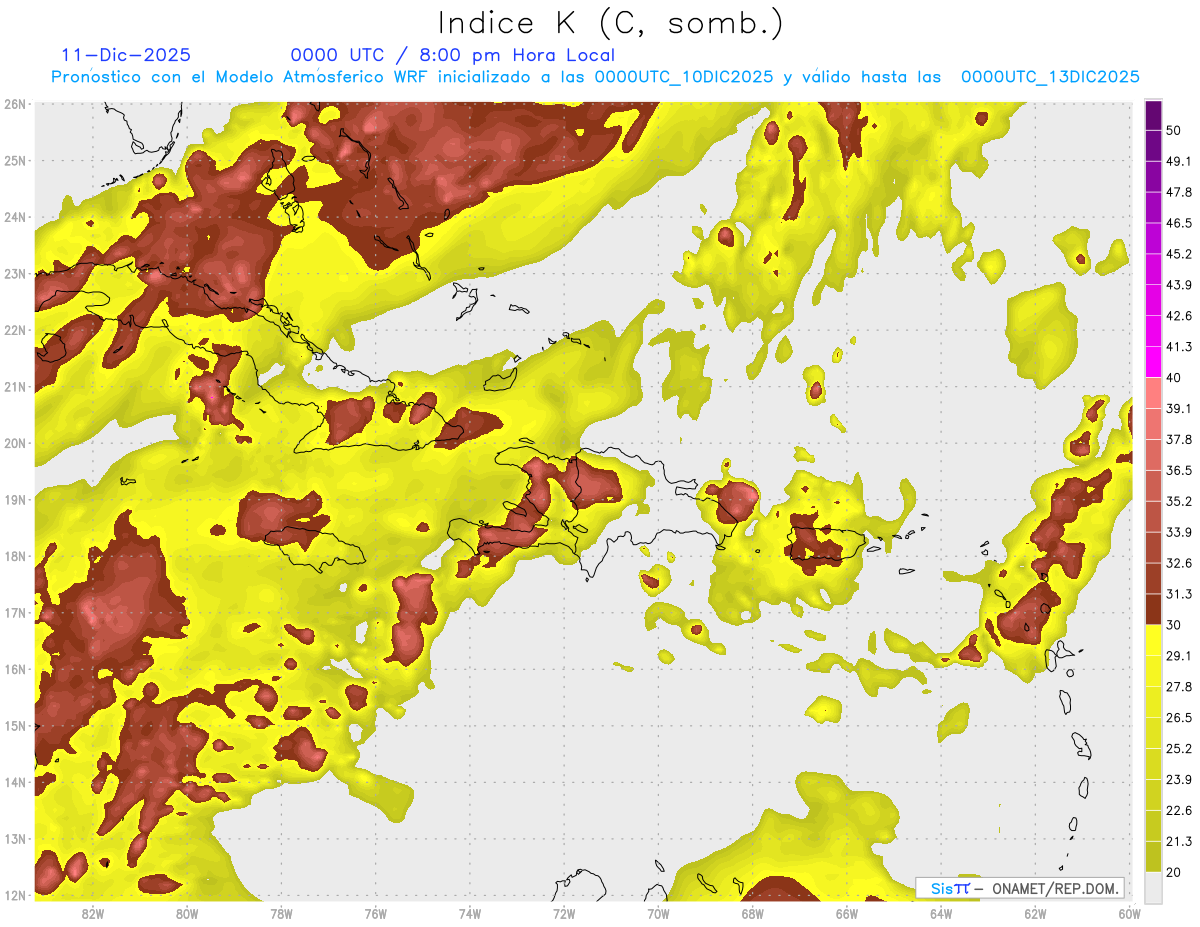Click latitude label '26N'
1200x927 pixels.
click(x=15, y=104)
